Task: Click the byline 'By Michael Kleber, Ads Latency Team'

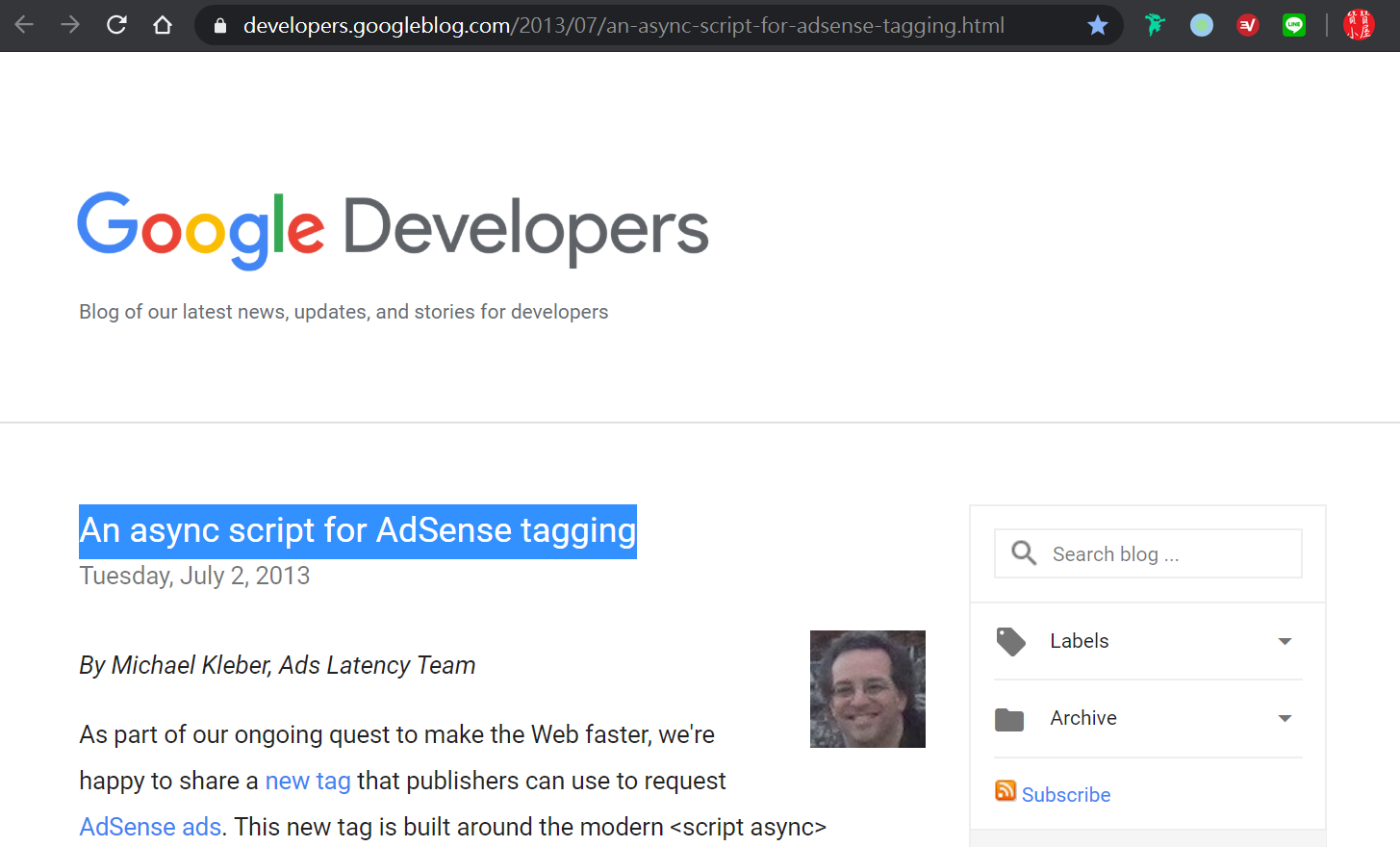Action: pos(277,665)
